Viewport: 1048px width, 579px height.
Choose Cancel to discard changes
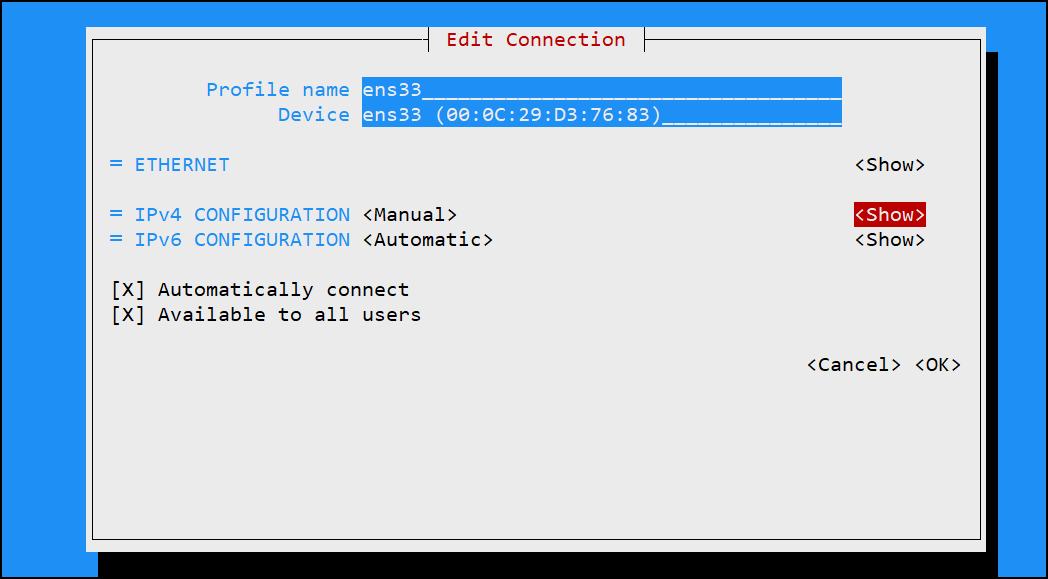click(x=854, y=364)
